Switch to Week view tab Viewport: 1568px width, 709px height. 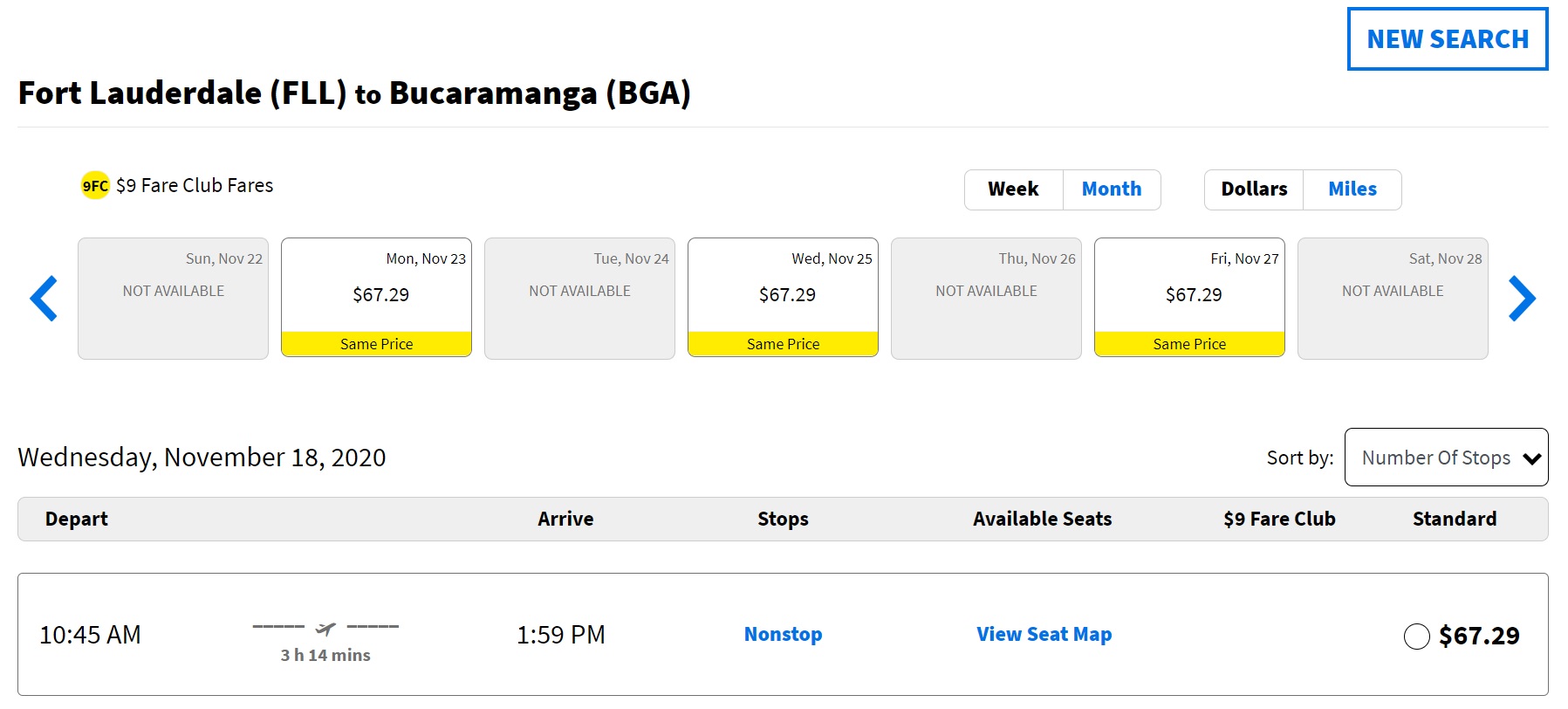click(1013, 189)
